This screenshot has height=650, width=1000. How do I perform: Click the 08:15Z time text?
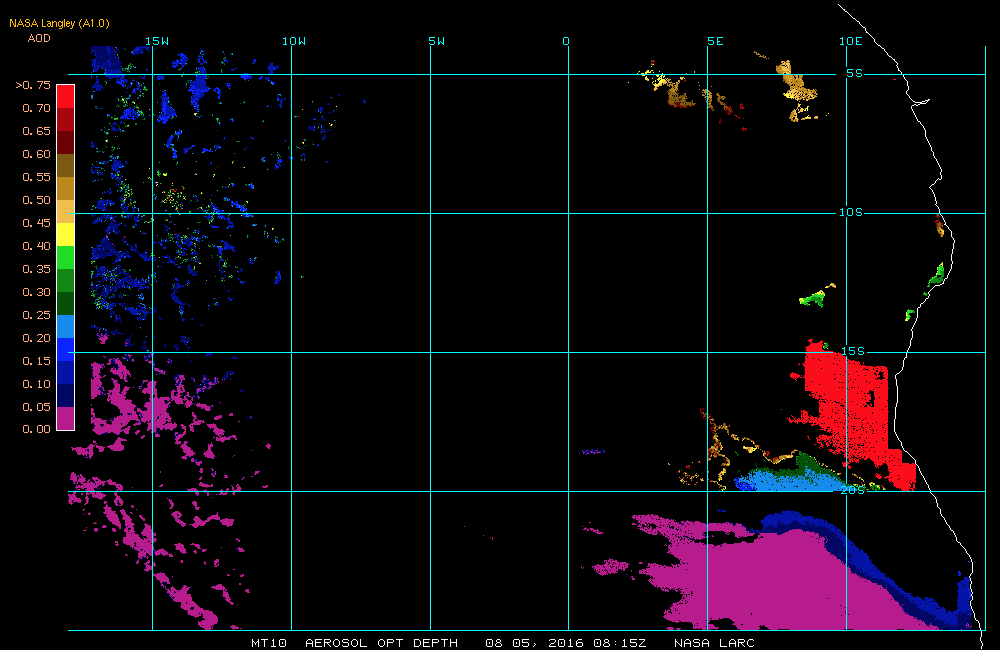[620, 643]
